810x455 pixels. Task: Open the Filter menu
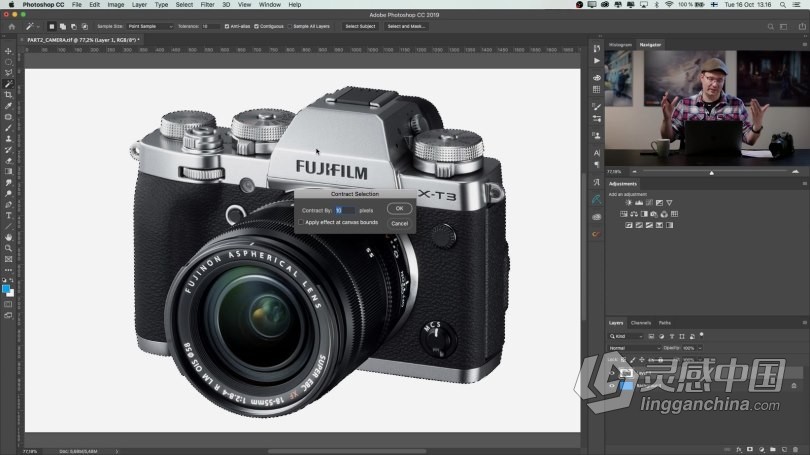coord(207,5)
